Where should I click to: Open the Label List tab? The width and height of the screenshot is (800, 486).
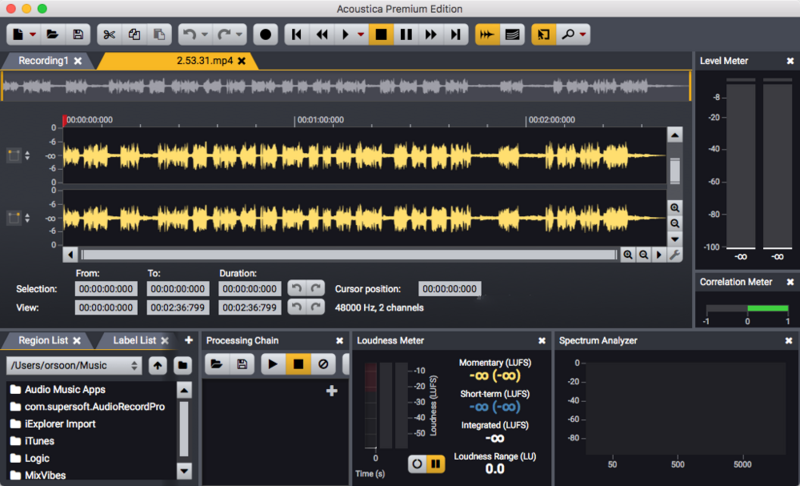[134, 340]
